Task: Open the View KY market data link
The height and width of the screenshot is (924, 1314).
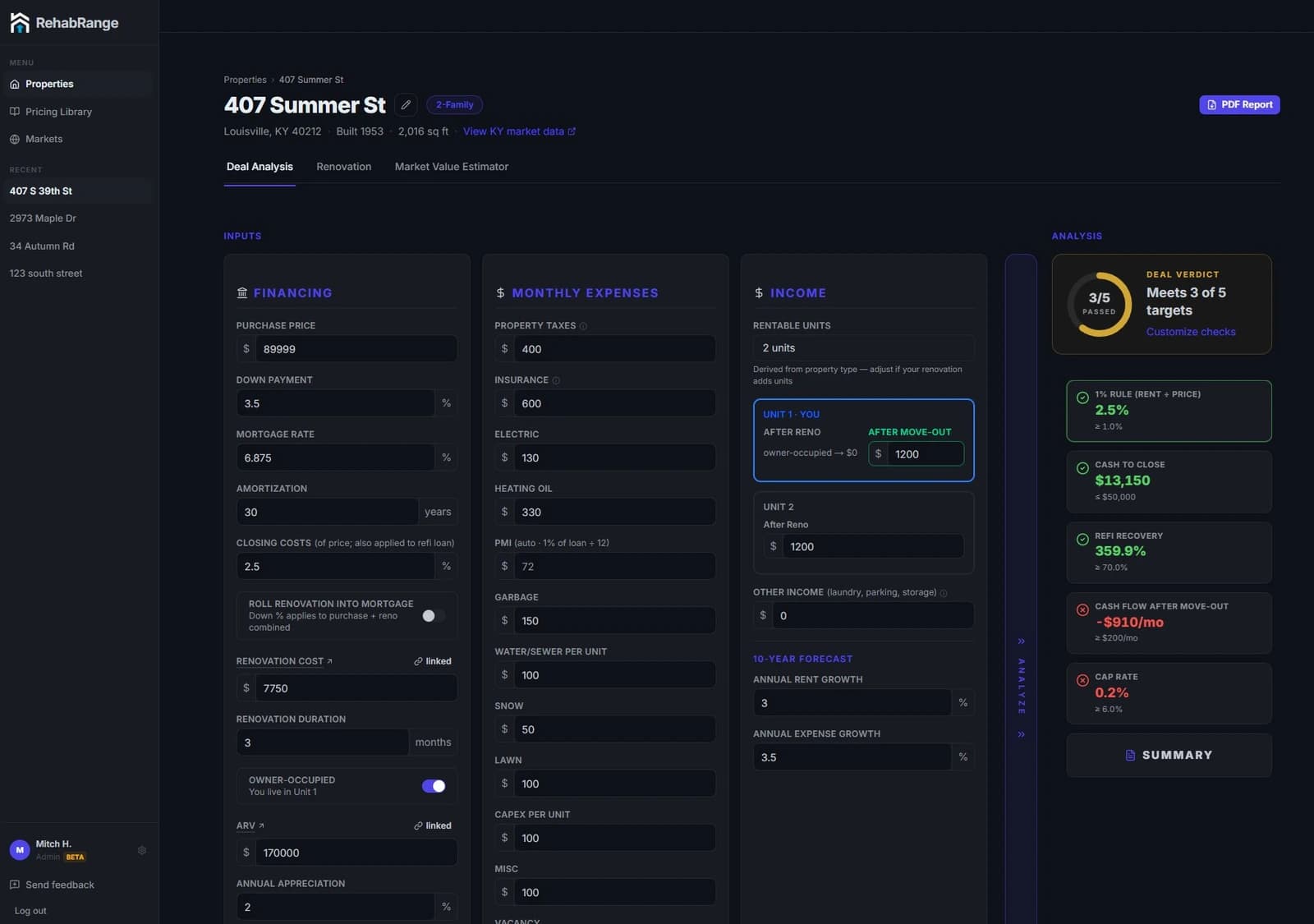Action: tap(519, 131)
